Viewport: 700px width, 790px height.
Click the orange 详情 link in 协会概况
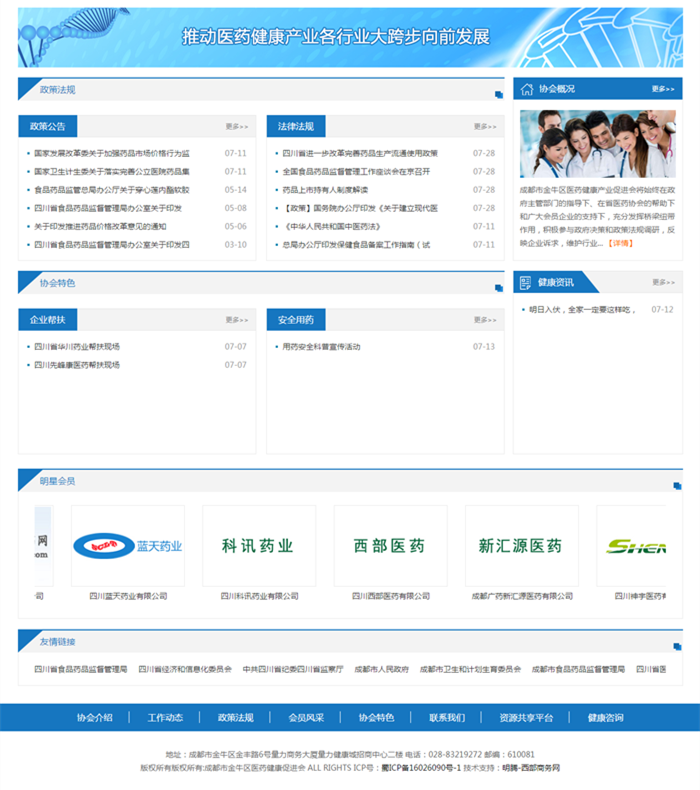(x=621, y=243)
